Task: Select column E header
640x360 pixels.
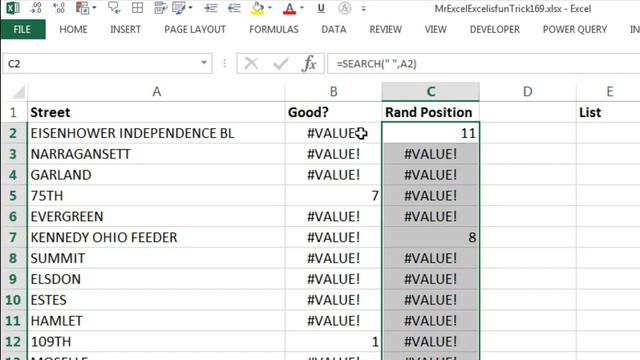Action: click(609, 91)
